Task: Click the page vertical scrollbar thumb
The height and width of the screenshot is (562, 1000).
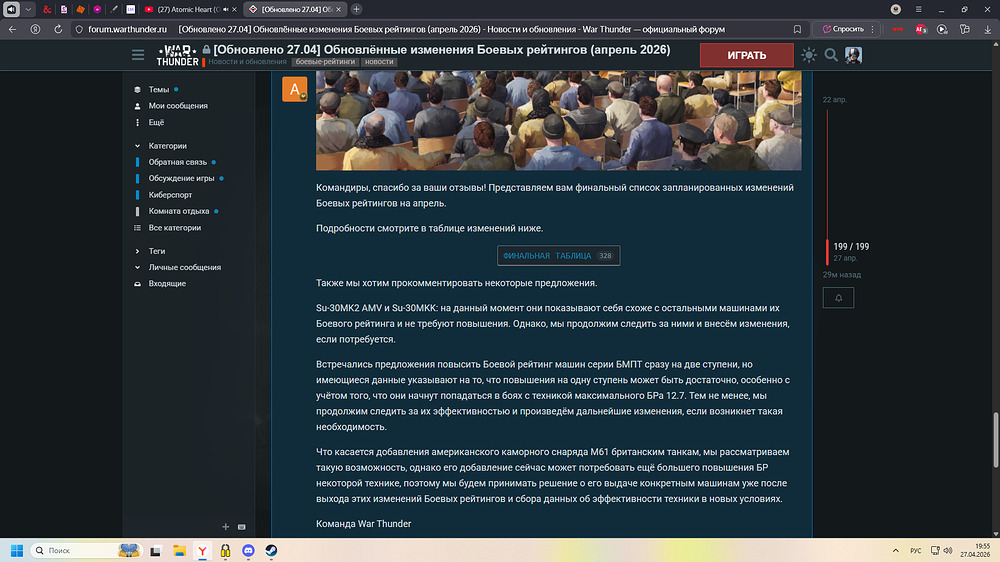Action: pos(996,440)
